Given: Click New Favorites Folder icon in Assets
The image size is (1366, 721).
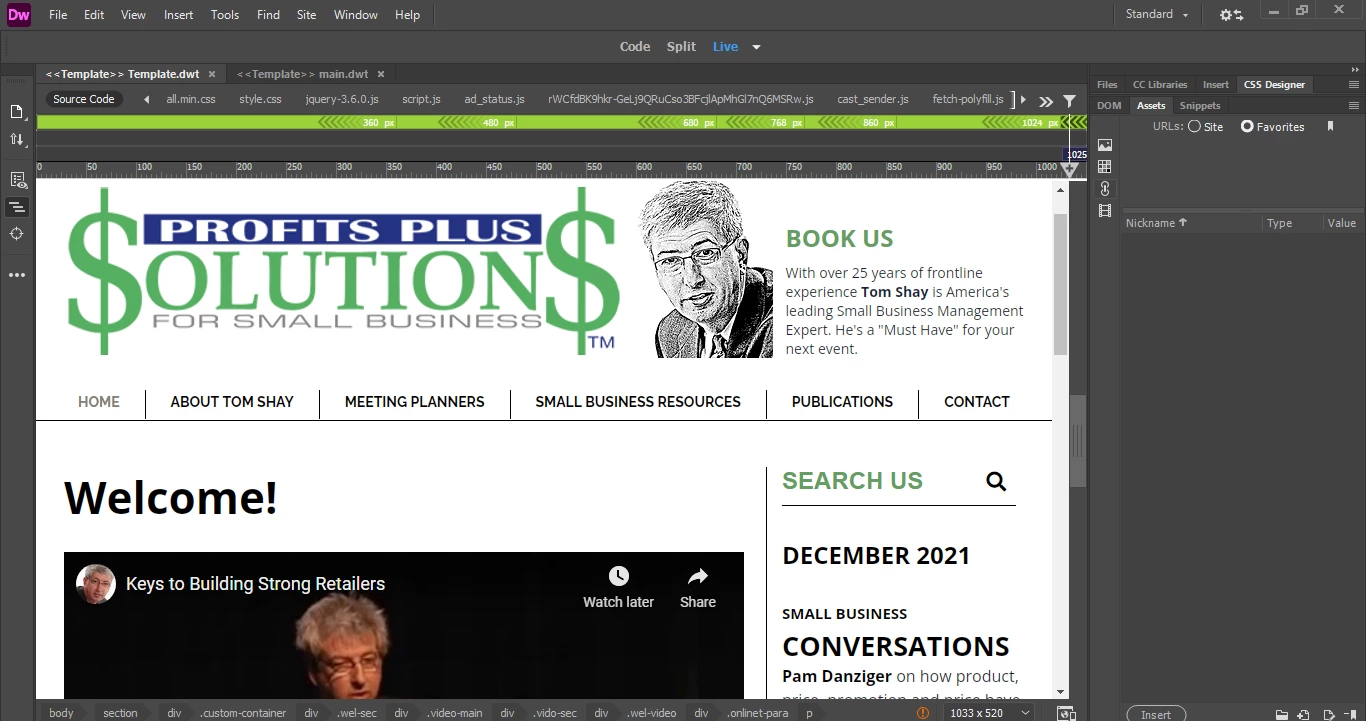Looking at the screenshot, I should pos(1282,715).
